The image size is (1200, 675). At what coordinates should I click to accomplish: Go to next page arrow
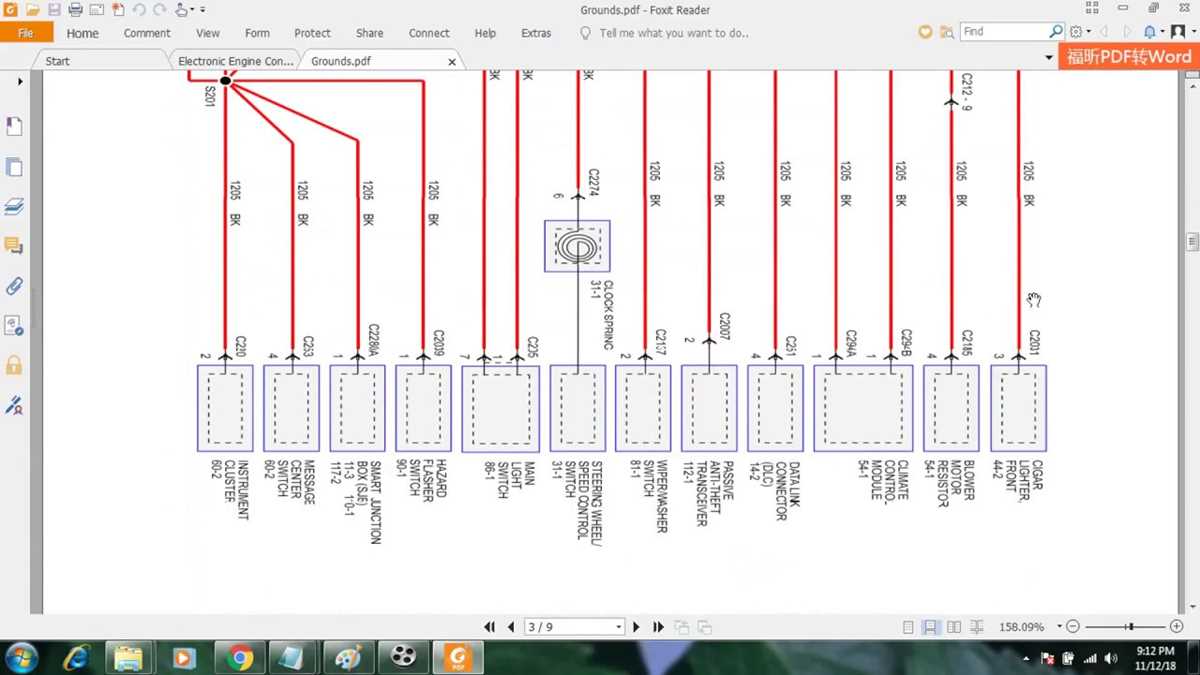(637, 627)
